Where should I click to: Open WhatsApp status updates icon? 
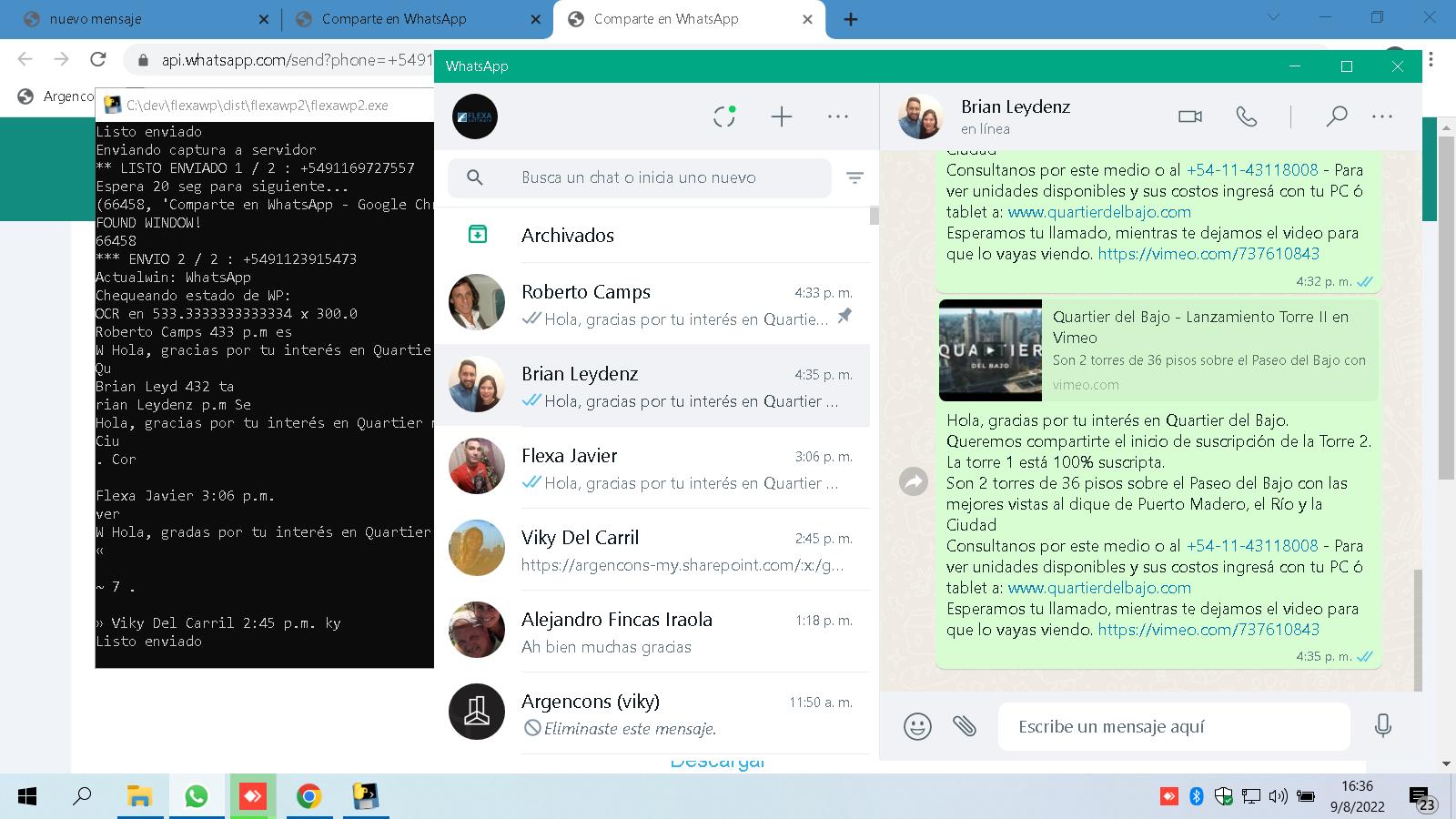pyautogui.click(x=724, y=116)
